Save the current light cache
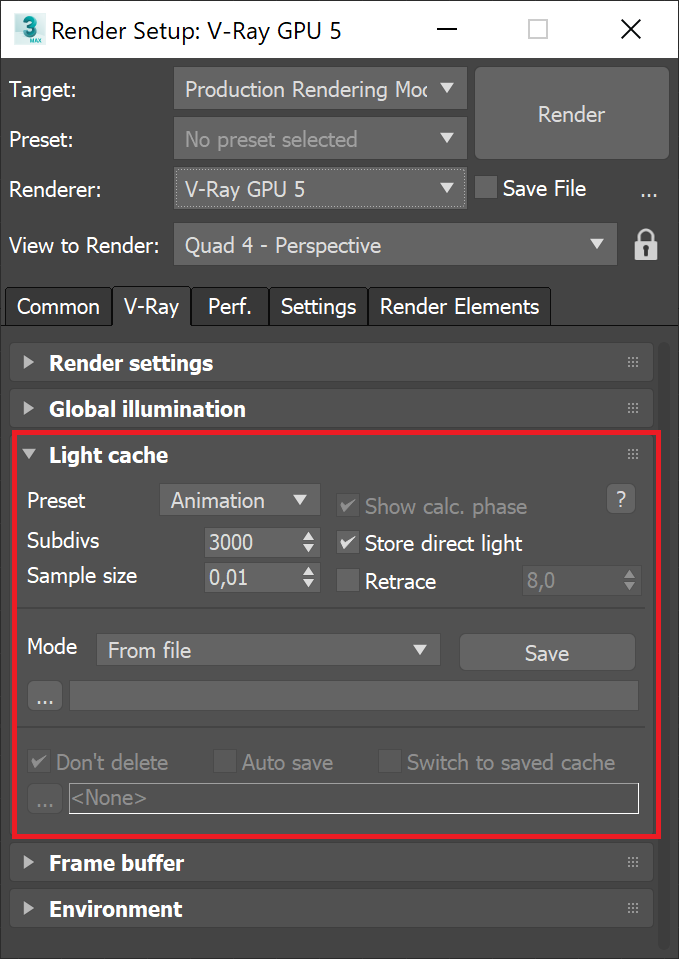Screen dimensions: 679x959 click(x=547, y=652)
